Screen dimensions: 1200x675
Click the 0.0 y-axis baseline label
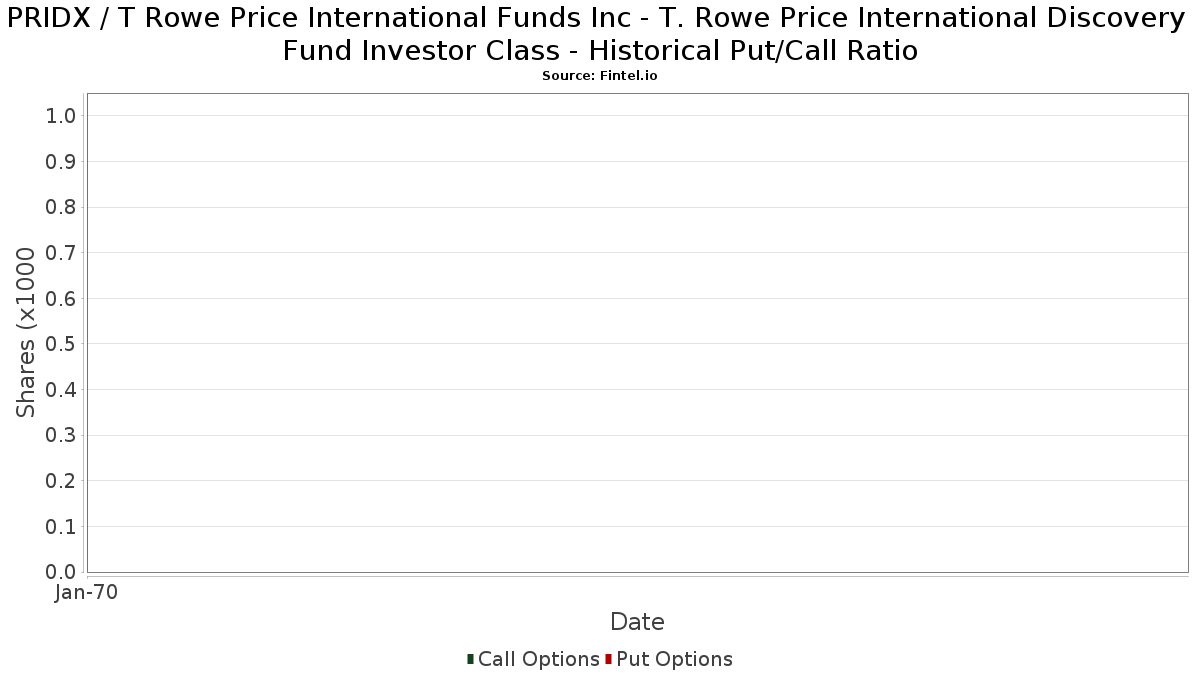pyautogui.click(x=61, y=572)
